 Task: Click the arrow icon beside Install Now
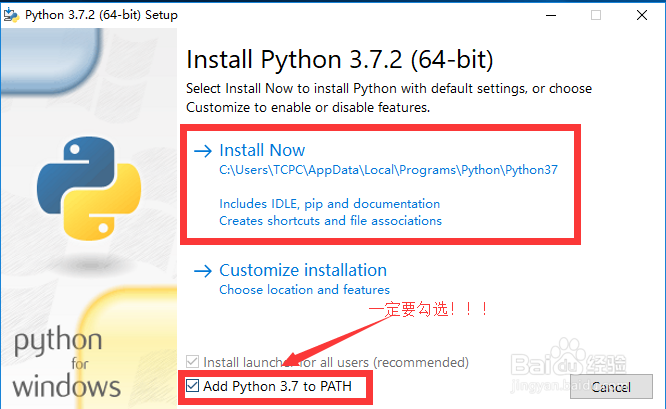203,151
